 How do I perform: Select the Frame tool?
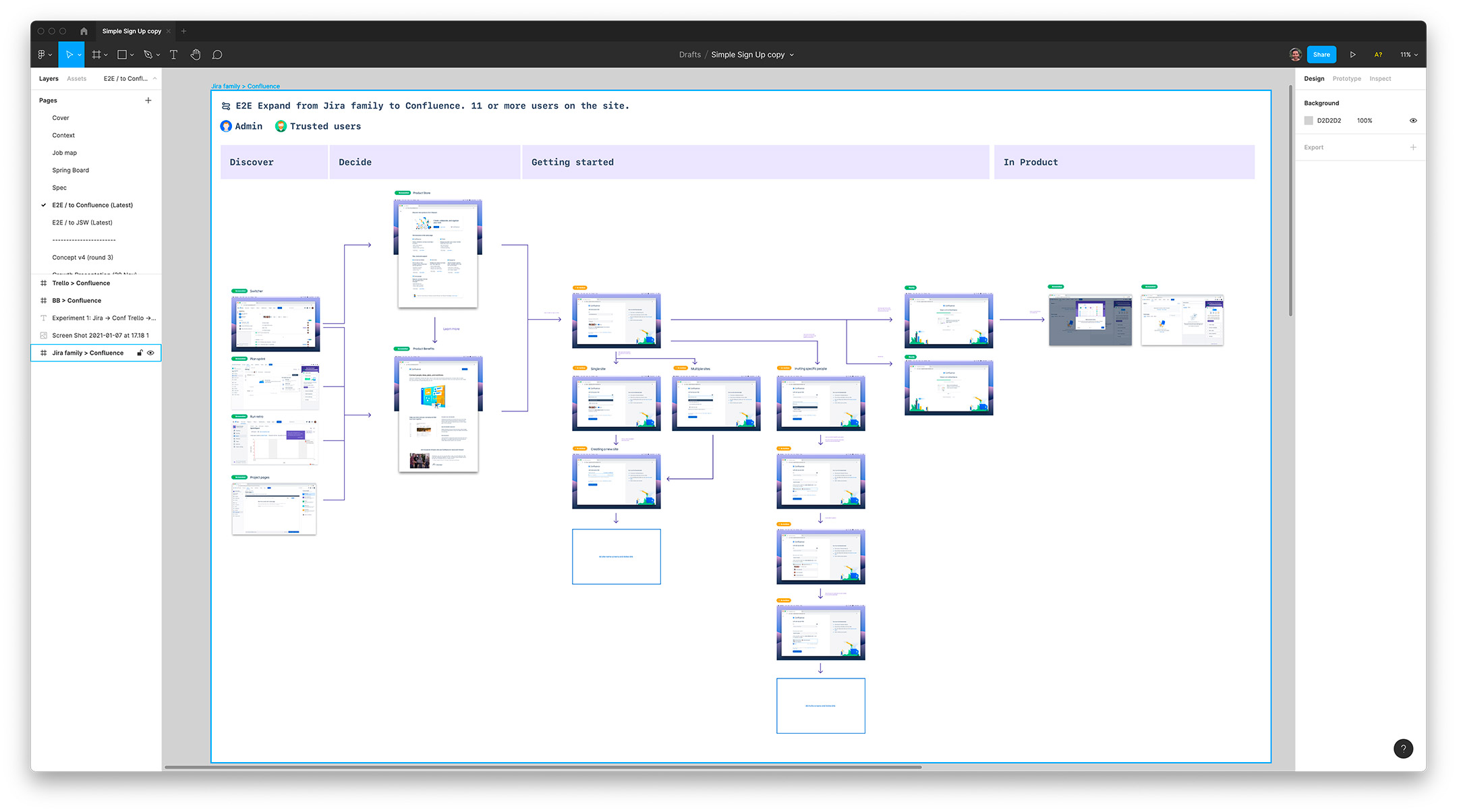click(96, 55)
